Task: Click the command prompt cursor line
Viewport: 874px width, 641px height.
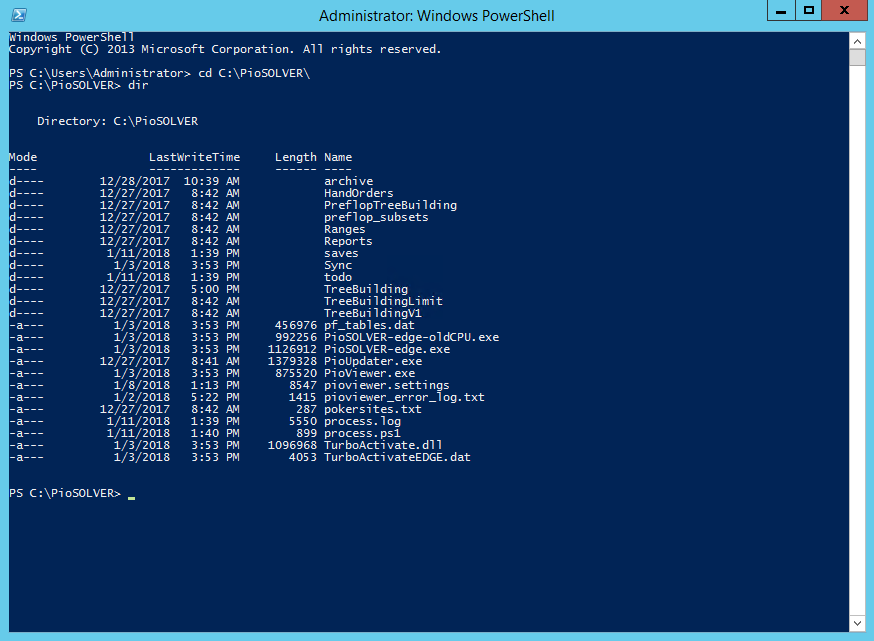Action: click(130, 494)
